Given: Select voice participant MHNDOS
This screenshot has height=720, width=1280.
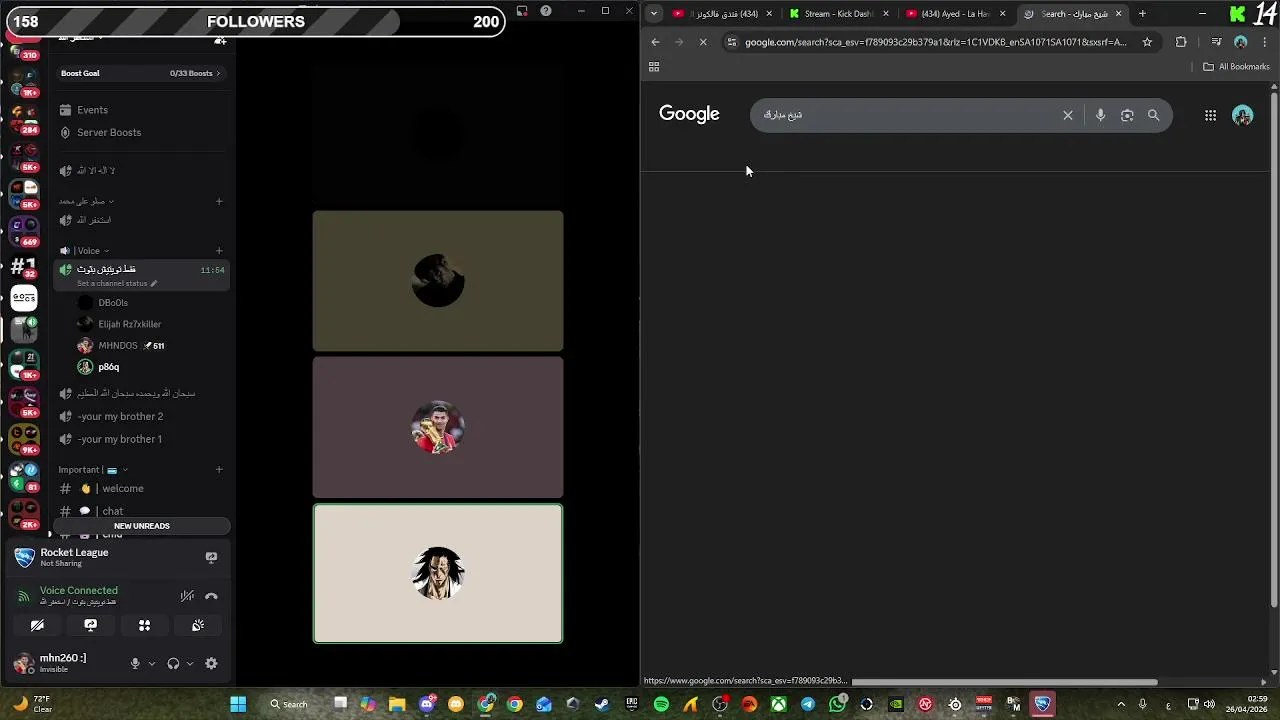Looking at the screenshot, I should click(x=118, y=346).
